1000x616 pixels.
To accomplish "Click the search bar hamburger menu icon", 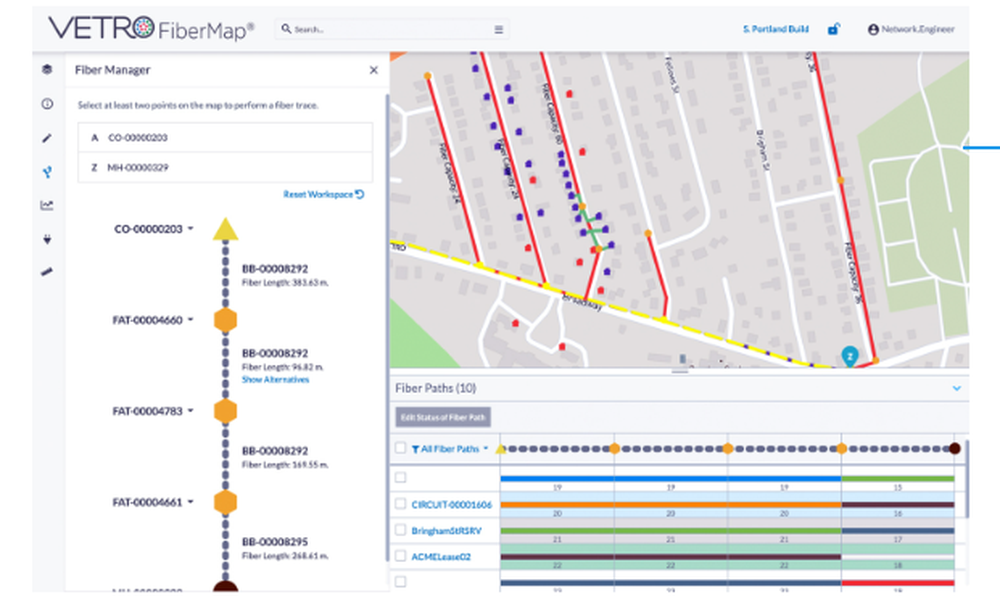I will pos(499,29).
